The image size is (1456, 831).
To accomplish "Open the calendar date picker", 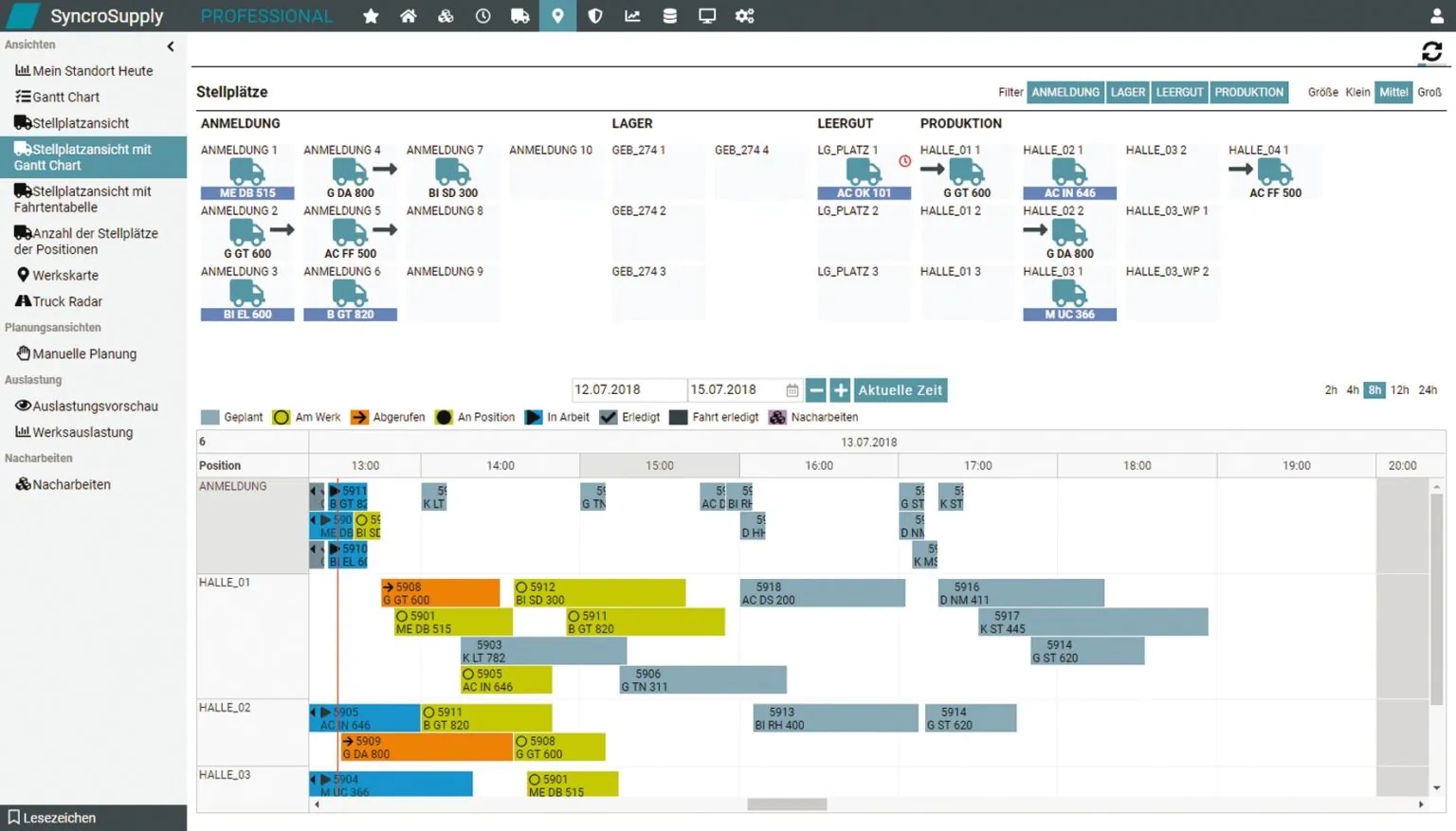I will (x=792, y=390).
